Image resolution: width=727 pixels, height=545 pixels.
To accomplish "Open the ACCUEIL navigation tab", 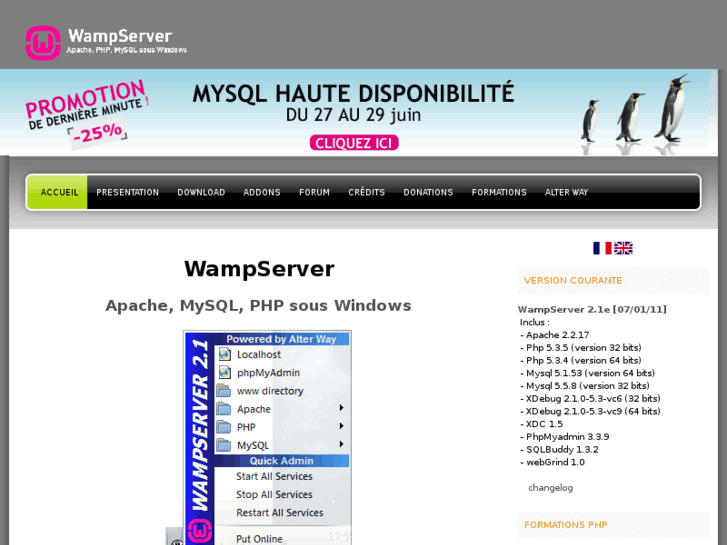I will pos(57,192).
